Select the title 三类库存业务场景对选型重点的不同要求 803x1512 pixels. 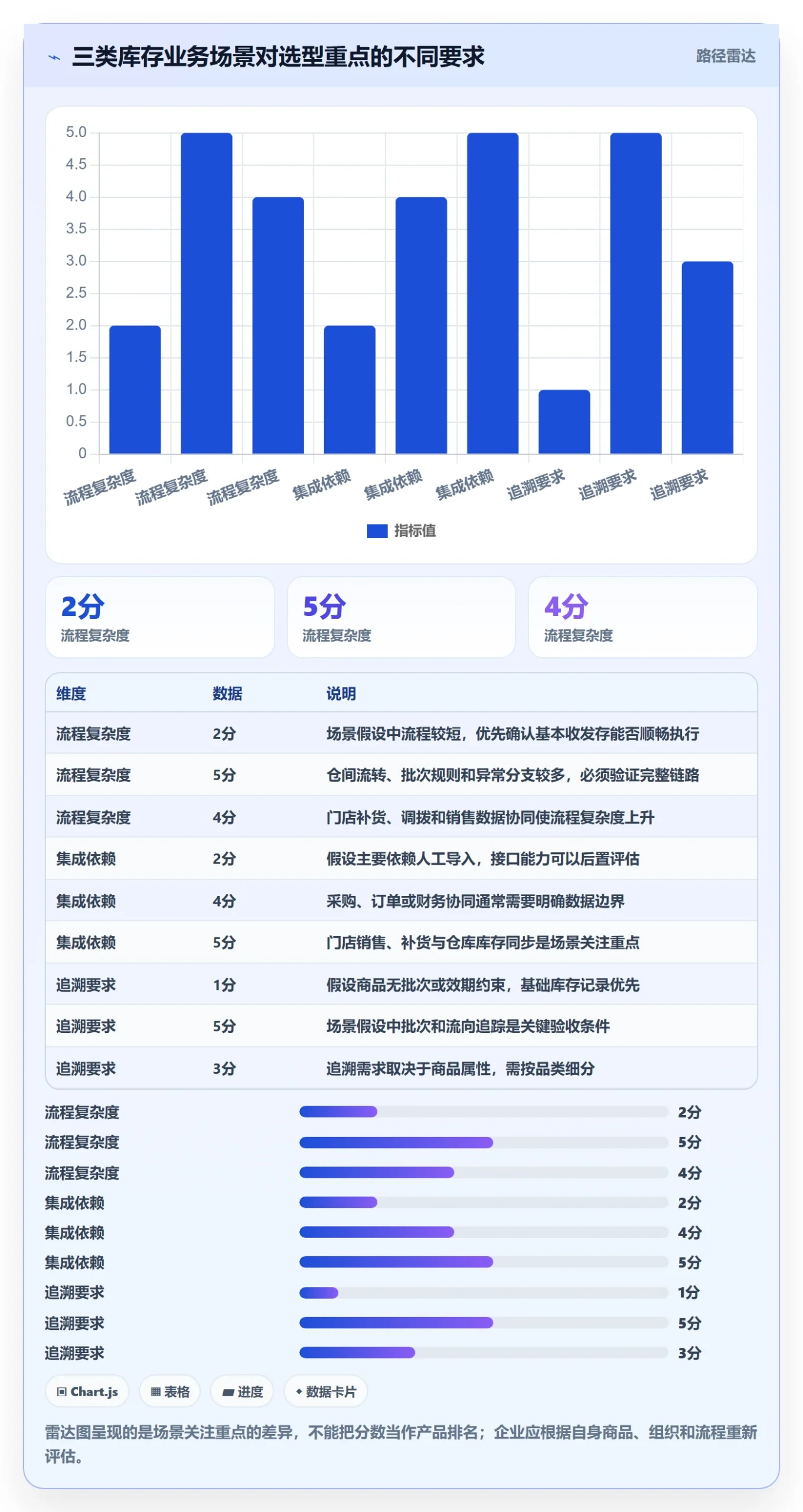(278, 57)
